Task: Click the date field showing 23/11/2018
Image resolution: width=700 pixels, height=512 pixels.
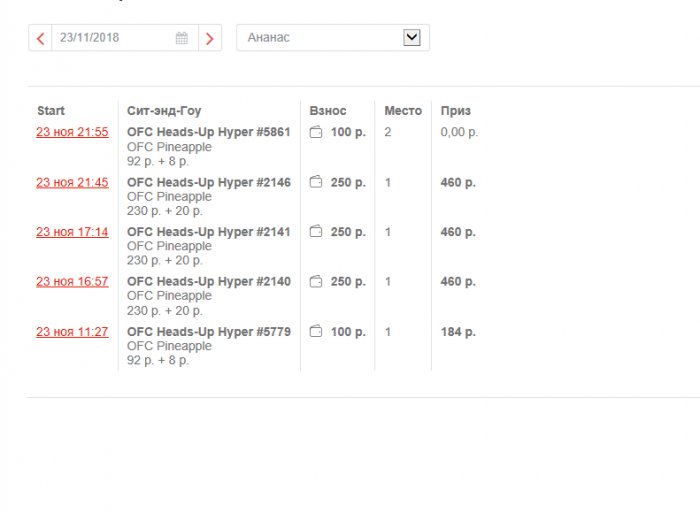Action: pyautogui.click(x=125, y=38)
